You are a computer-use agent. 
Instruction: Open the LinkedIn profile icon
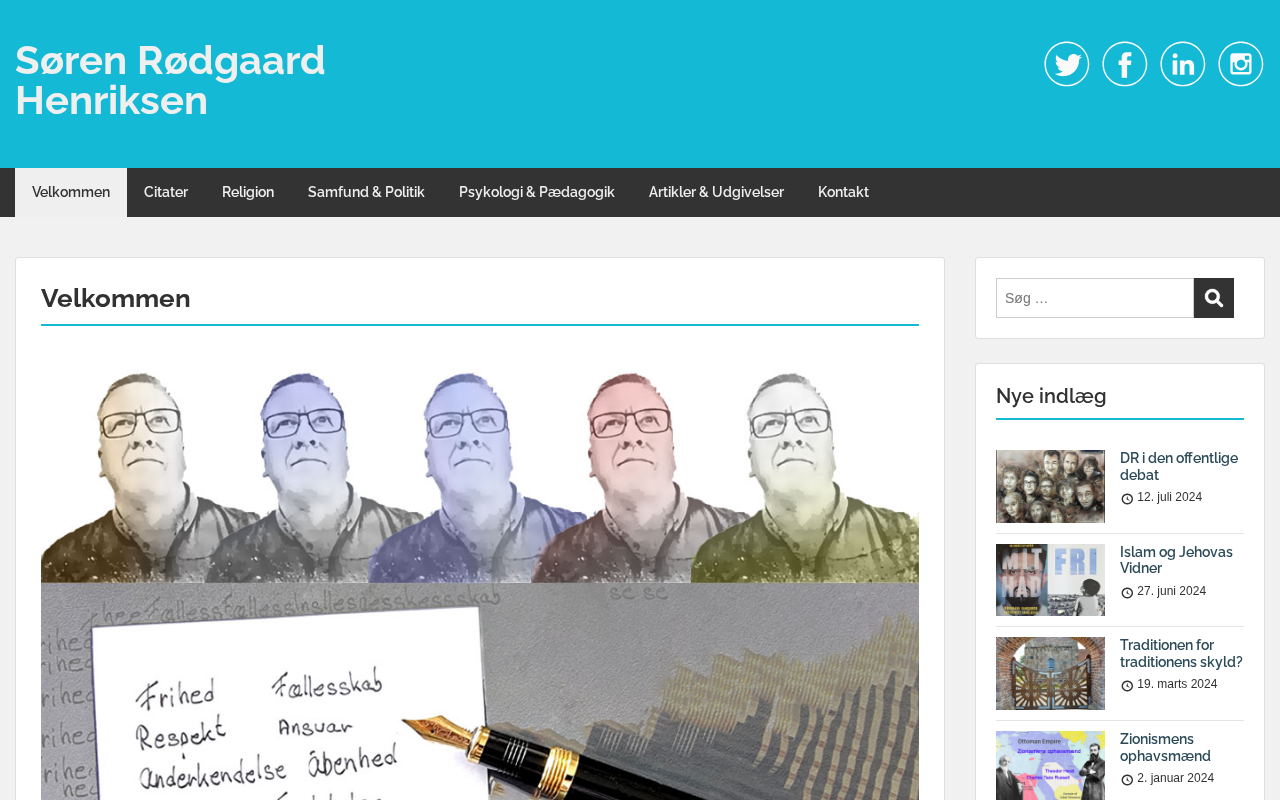[x=1183, y=64]
